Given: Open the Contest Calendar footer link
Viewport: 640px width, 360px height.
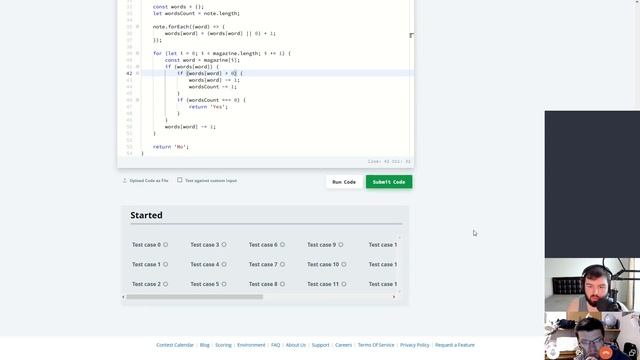Looking at the screenshot, I should pyautogui.click(x=175, y=345).
